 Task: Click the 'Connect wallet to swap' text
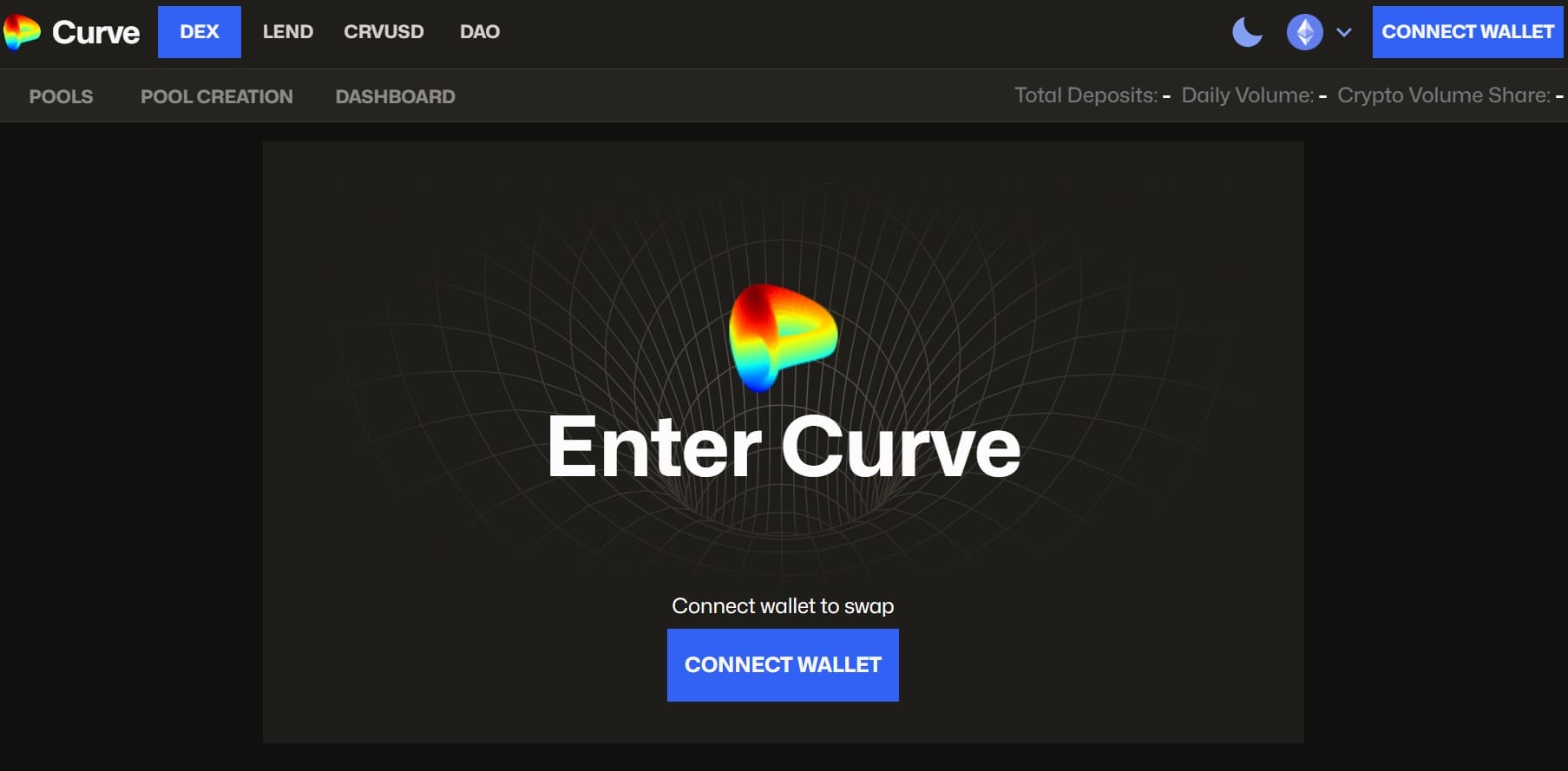tap(783, 605)
